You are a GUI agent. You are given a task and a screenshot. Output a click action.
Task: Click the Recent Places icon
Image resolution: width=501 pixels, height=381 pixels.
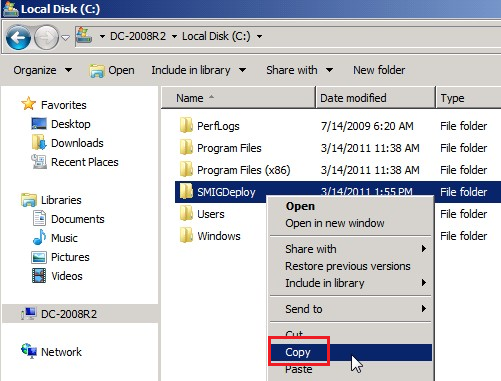(x=39, y=162)
